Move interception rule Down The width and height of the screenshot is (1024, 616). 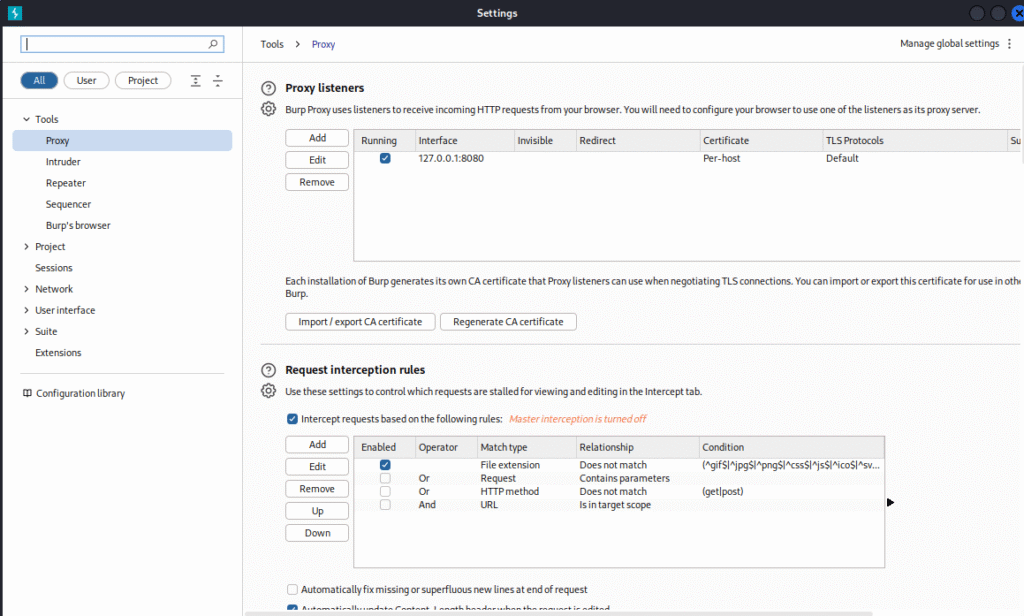click(x=317, y=533)
